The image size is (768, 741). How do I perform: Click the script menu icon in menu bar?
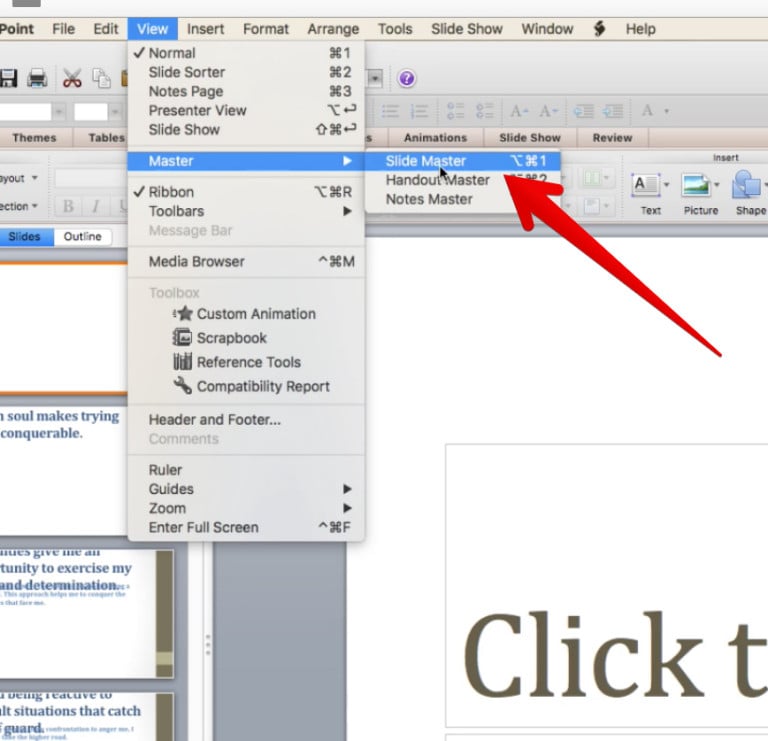click(x=599, y=29)
